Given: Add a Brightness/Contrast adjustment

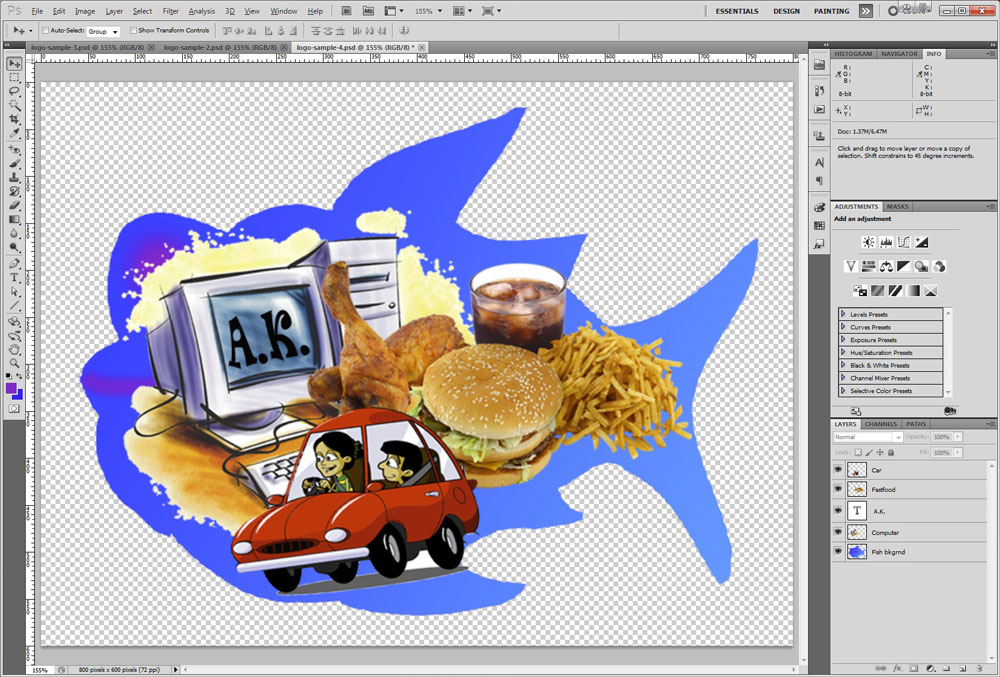Looking at the screenshot, I should [x=868, y=242].
